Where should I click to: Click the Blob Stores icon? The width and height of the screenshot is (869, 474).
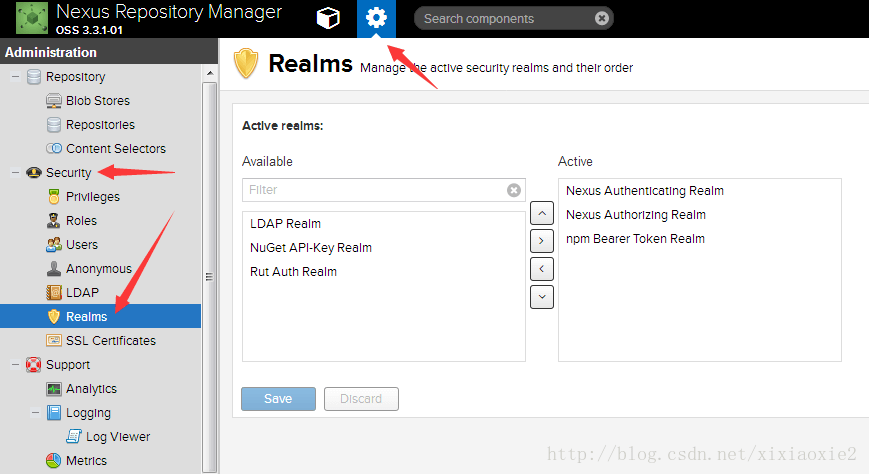(x=54, y=101)
